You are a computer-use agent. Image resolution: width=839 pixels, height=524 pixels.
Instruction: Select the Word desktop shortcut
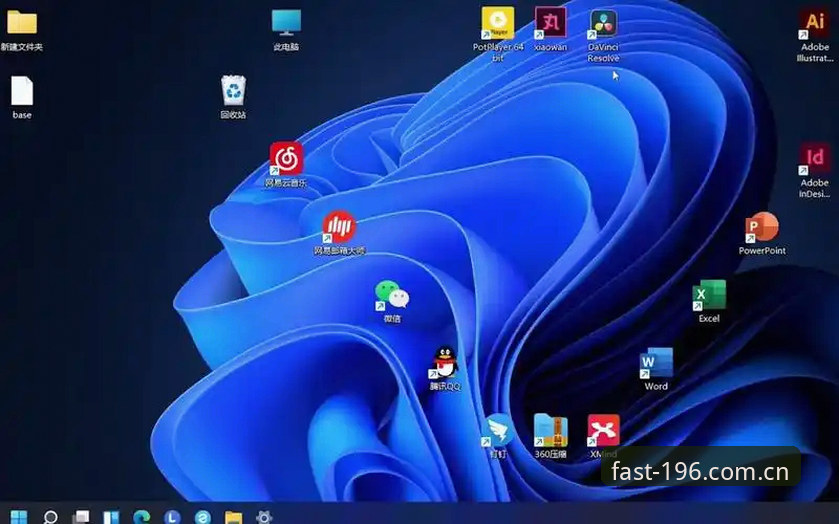[656, 363]
